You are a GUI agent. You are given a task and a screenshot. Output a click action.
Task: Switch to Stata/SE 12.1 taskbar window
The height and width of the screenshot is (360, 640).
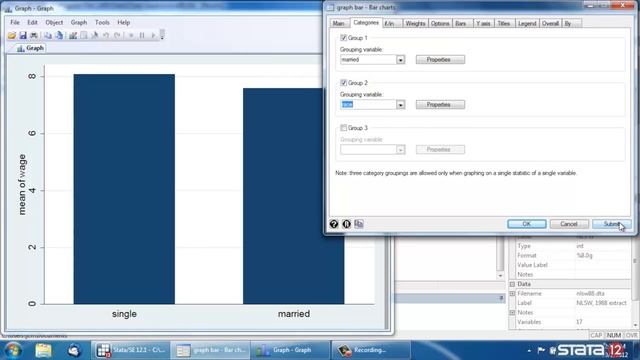131,350
